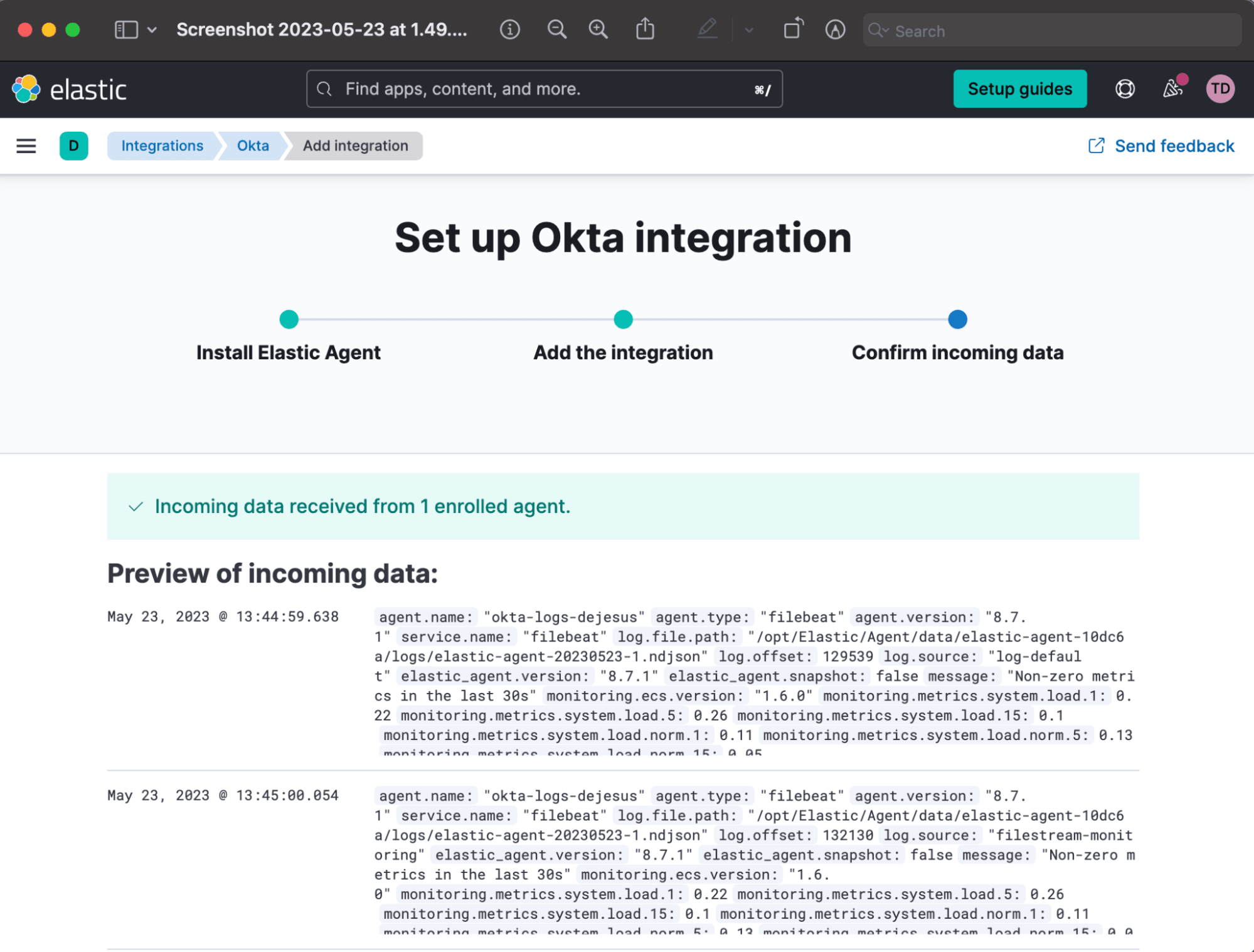Select the Install Elastic Agent step dot
Viewport: 1254px width, 952px height.
click(x=289, y=319)
